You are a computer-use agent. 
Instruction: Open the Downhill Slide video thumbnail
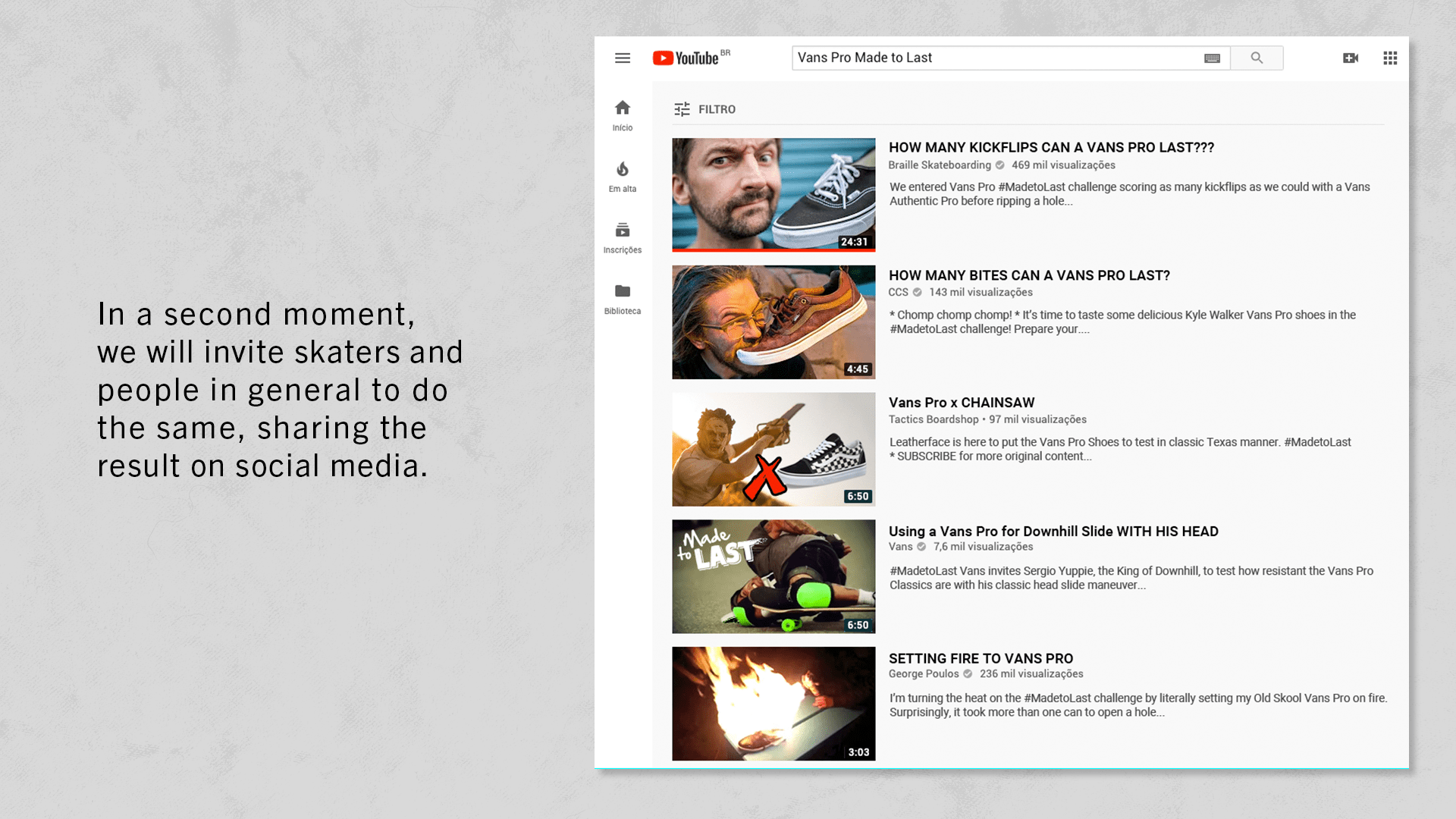(x=773, y=576)
